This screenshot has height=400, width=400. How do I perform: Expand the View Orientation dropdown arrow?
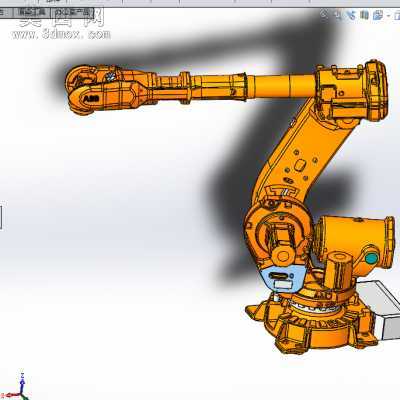(x=388, y=15)
